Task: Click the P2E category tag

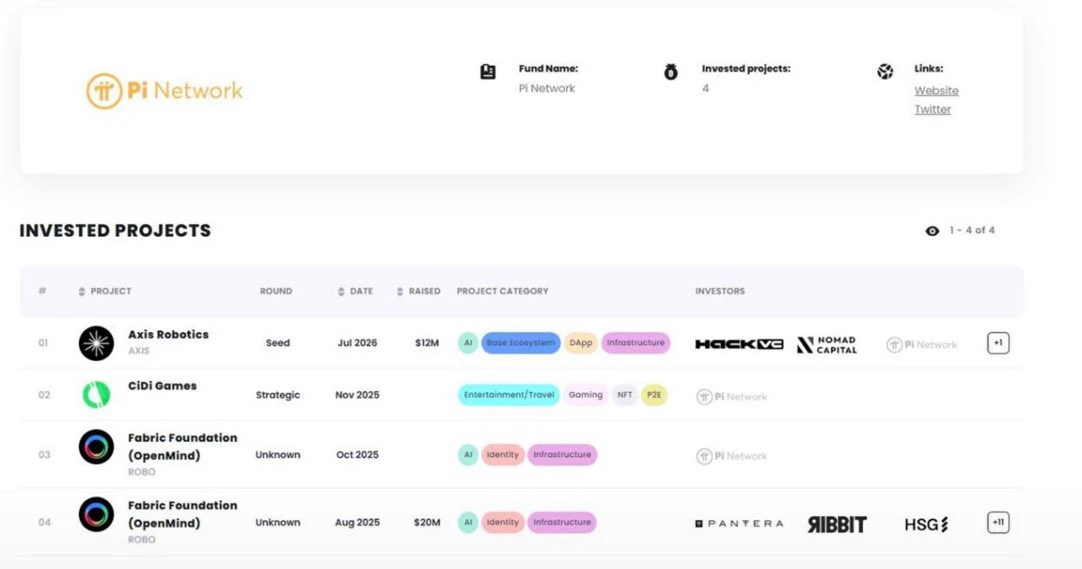Action: pos(653,395)
